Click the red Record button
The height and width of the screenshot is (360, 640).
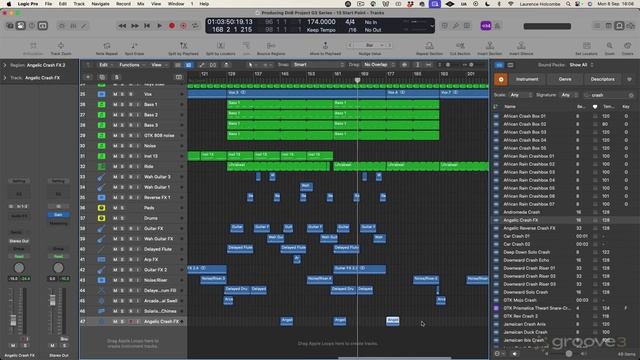coord(172,26)
